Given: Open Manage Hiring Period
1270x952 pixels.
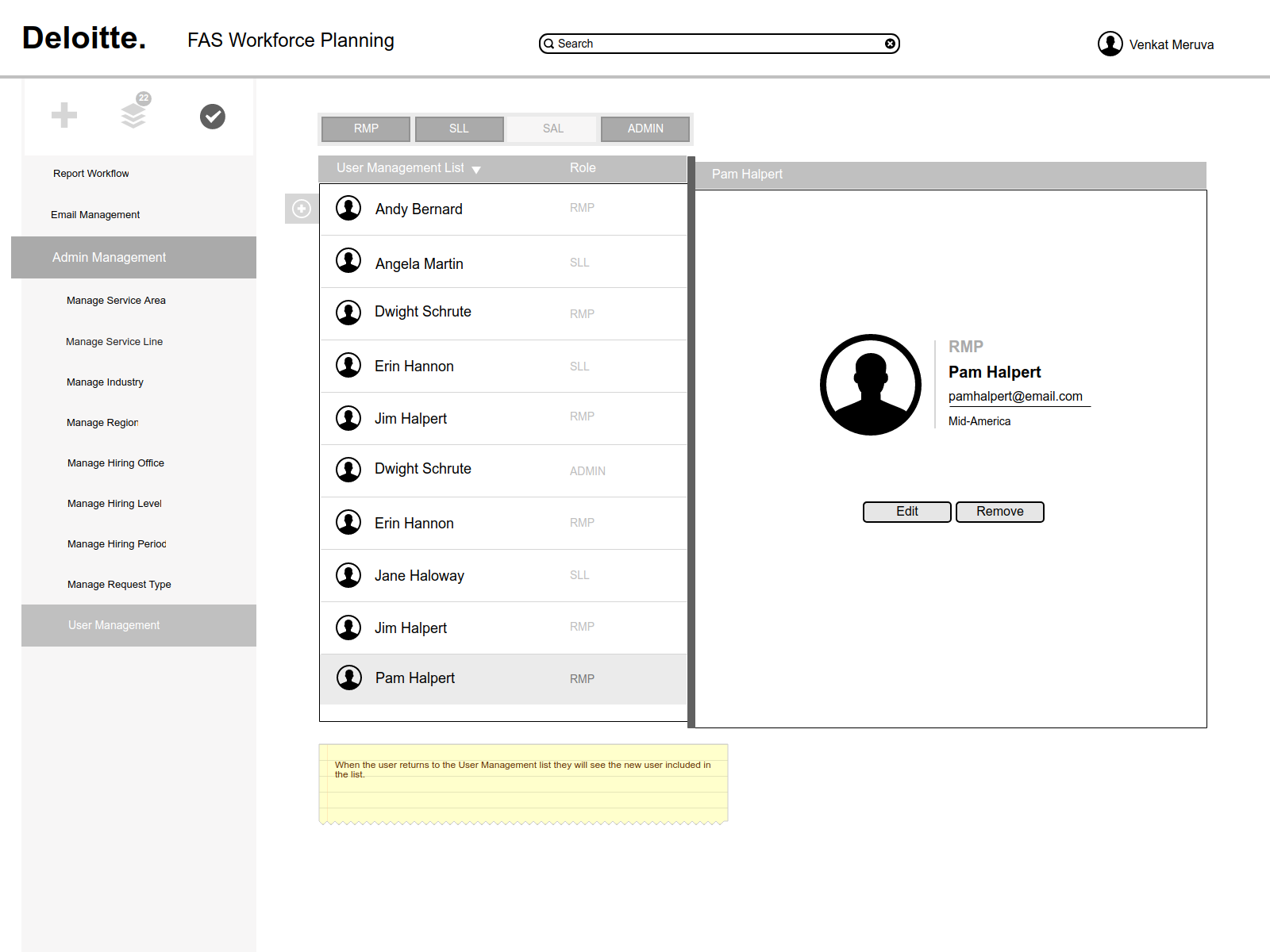Looking at the screenshot, I should click(x=117, y=544).
